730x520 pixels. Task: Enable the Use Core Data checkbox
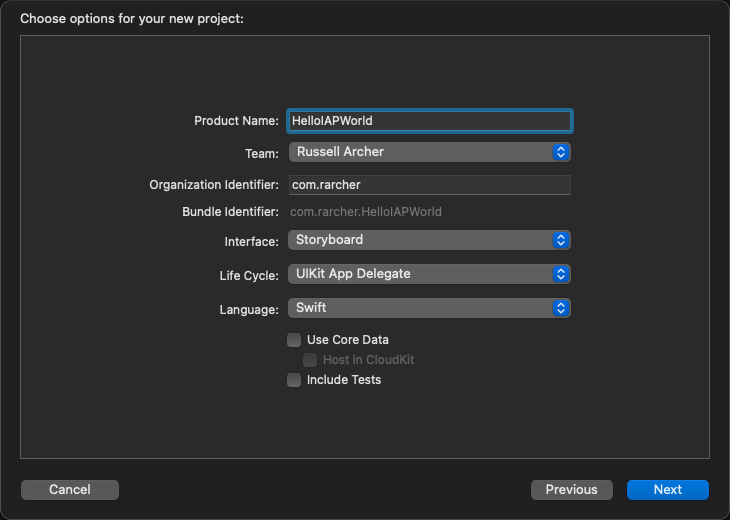pyautogui.click(x=294, y=340)
